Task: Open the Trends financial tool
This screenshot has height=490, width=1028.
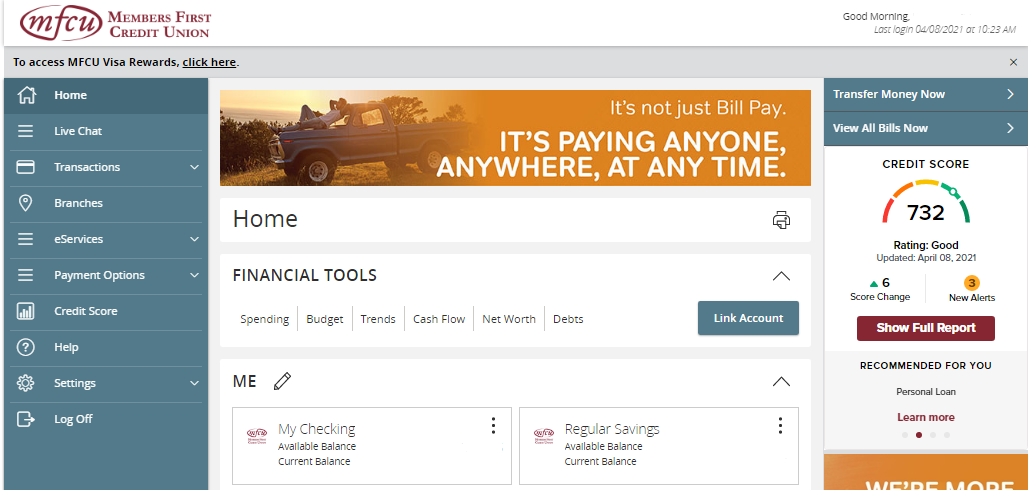Action: click(378, 319)
